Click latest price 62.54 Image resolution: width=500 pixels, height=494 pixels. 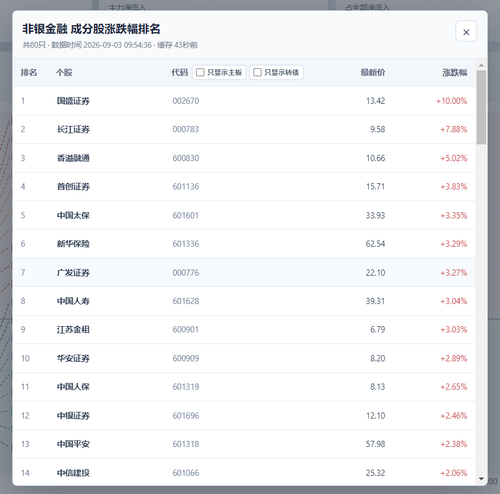375,244
